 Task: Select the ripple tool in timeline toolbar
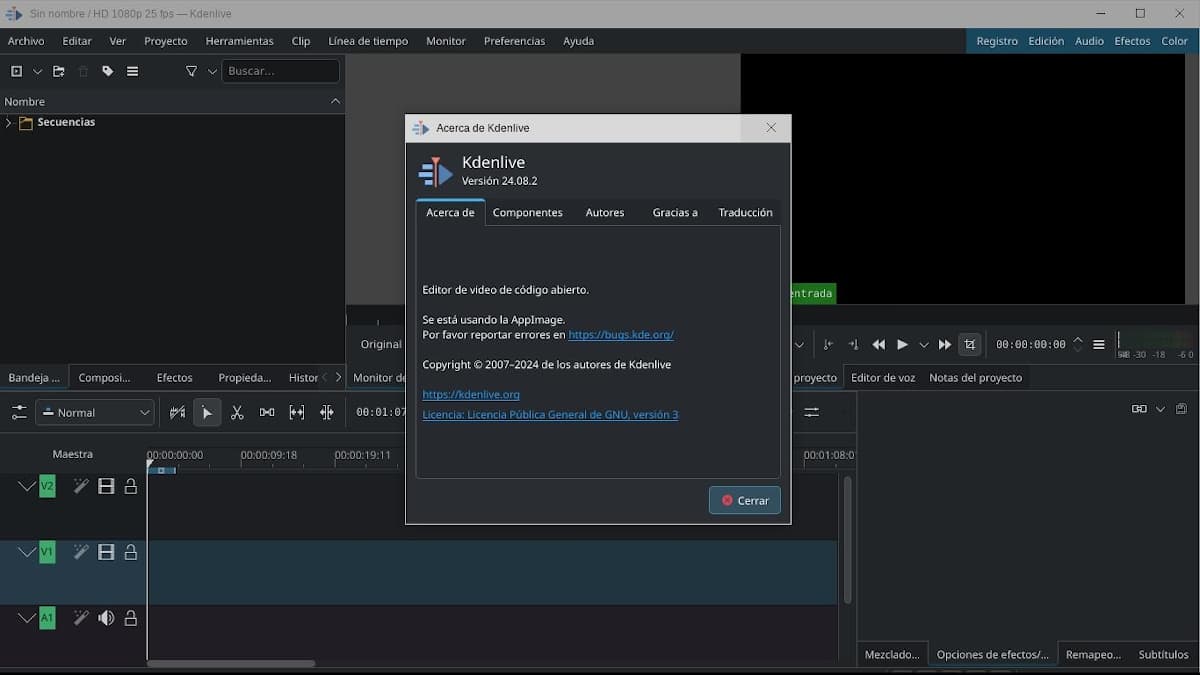coord(327,412)
